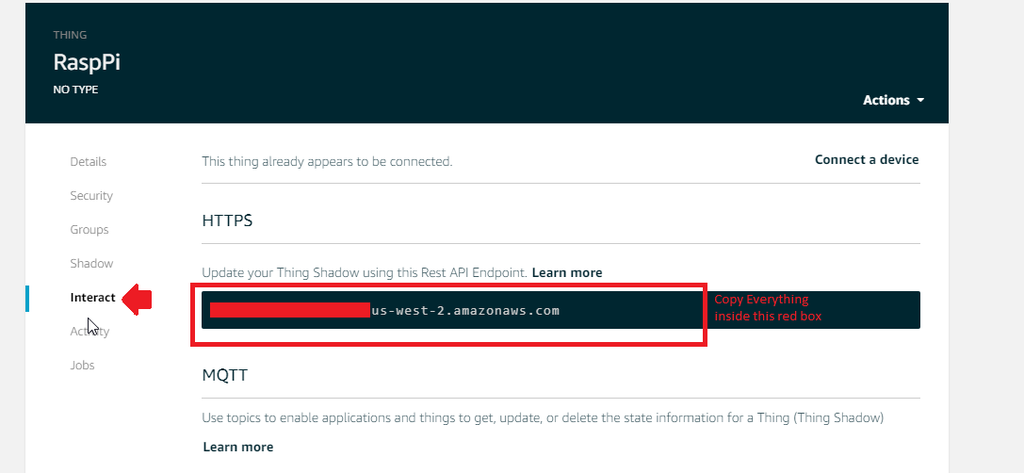Click the MQTT section heading
Image resolution: width=1024 pixels, height=473 pixels.
[224, 376]
